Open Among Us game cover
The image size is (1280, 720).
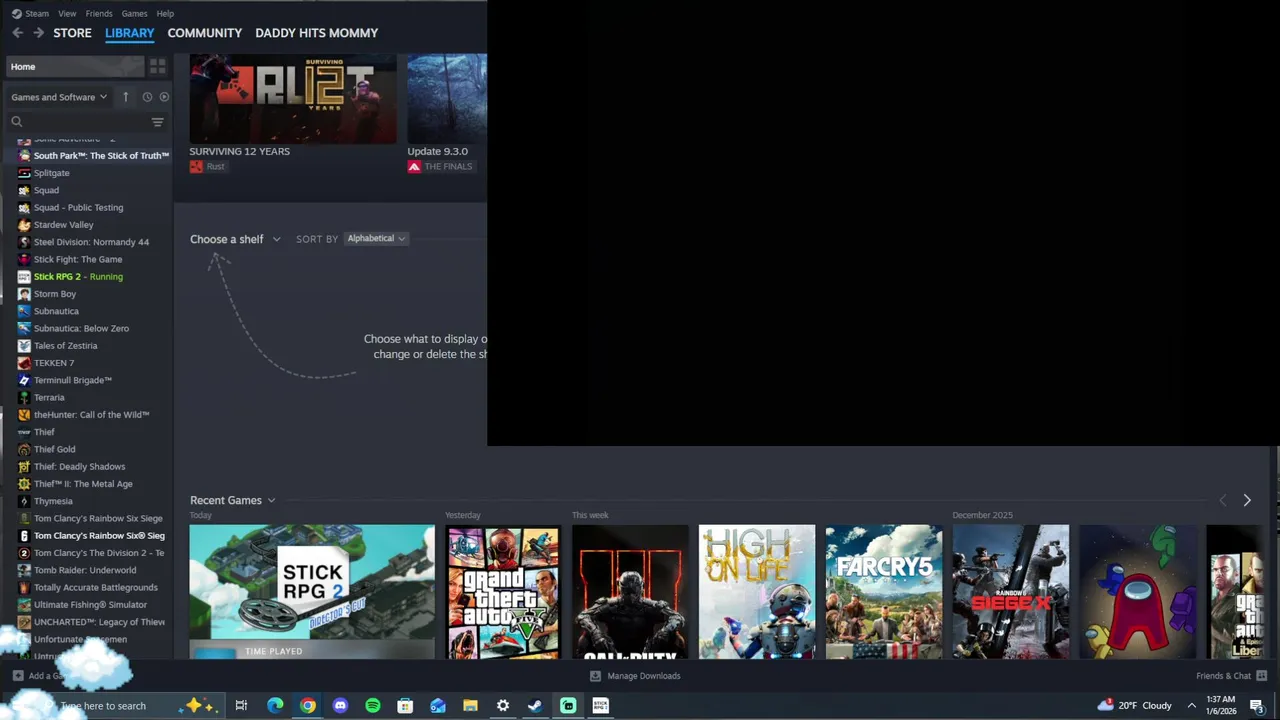coord(1138,592)
